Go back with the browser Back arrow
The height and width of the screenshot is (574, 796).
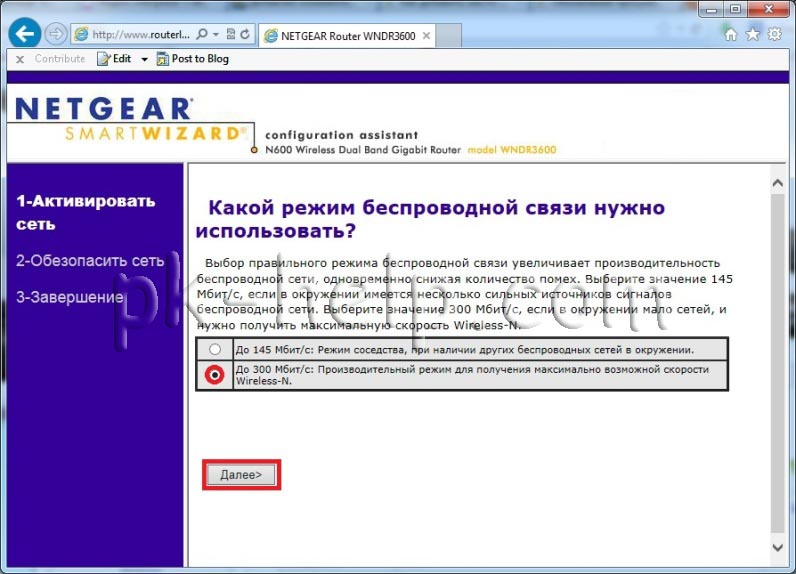click(x=24, y=34)
